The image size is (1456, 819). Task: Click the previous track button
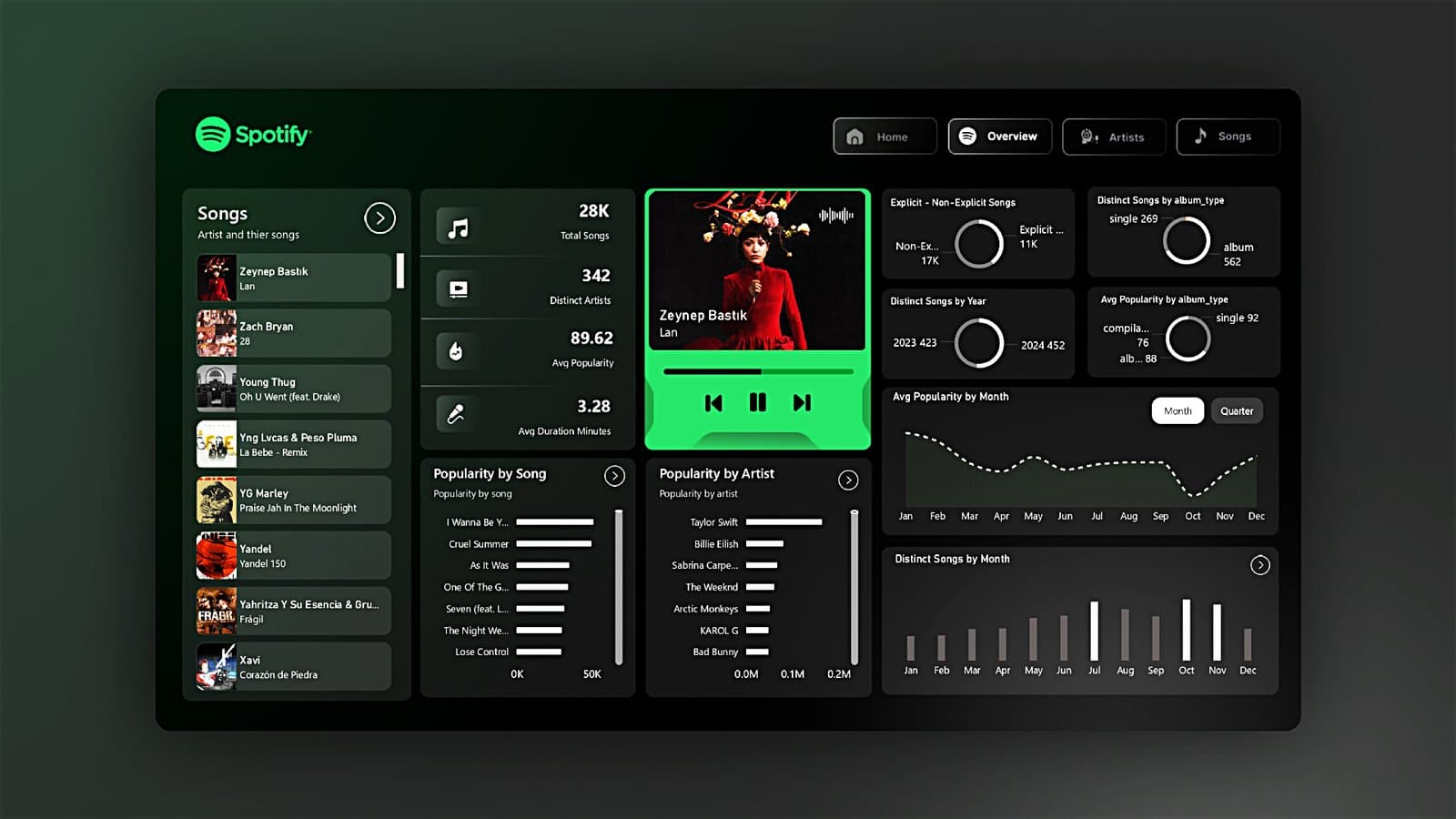713,403
